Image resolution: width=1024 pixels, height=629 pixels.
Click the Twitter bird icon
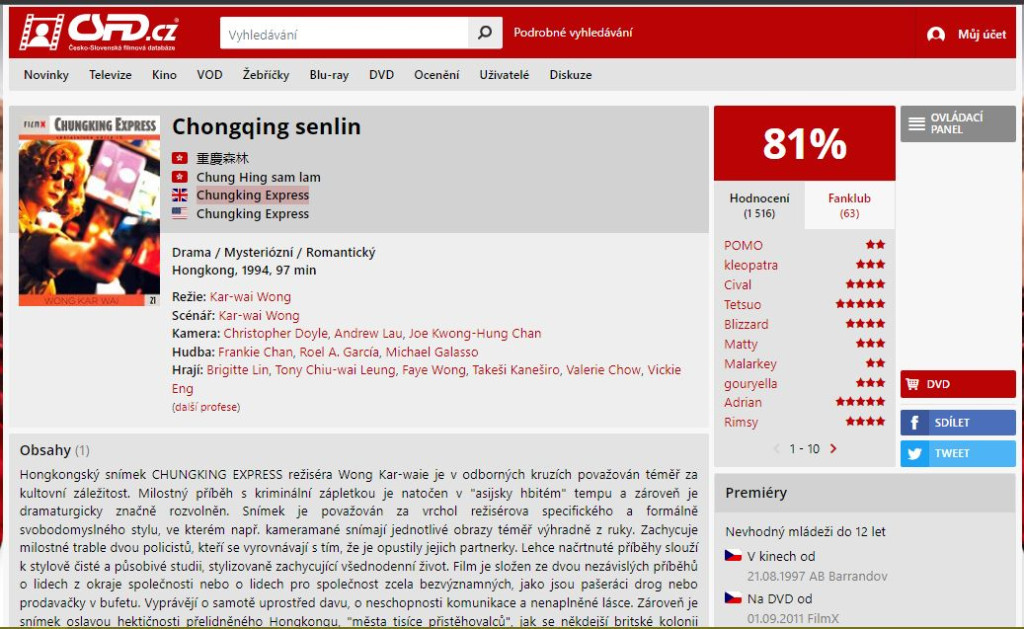coord(914,453)
